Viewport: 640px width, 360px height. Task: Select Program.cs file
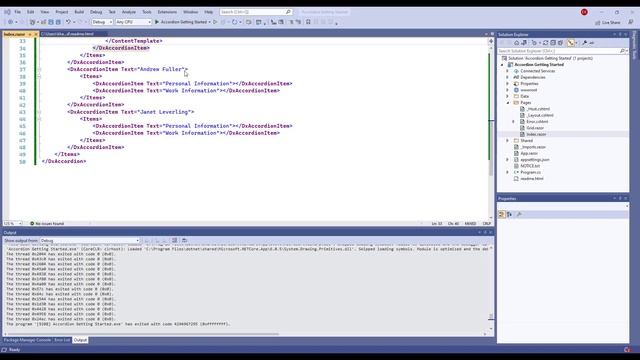[x=530, y=173]
